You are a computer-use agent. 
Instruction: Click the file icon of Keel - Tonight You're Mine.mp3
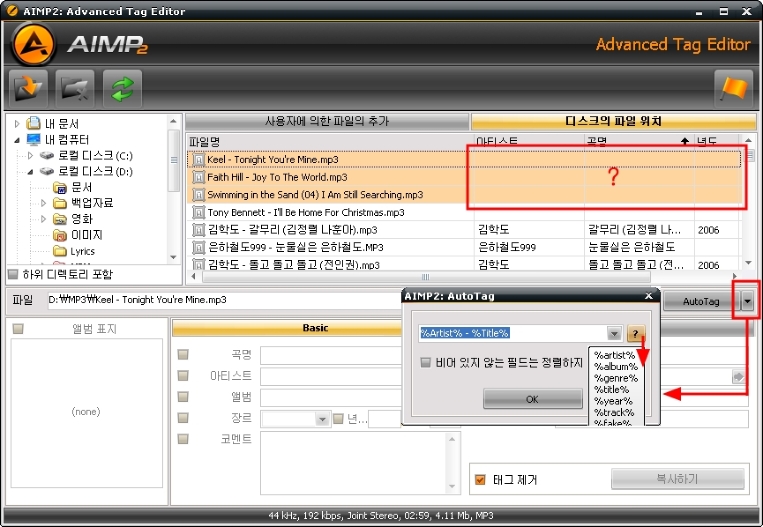click(198, 160)
